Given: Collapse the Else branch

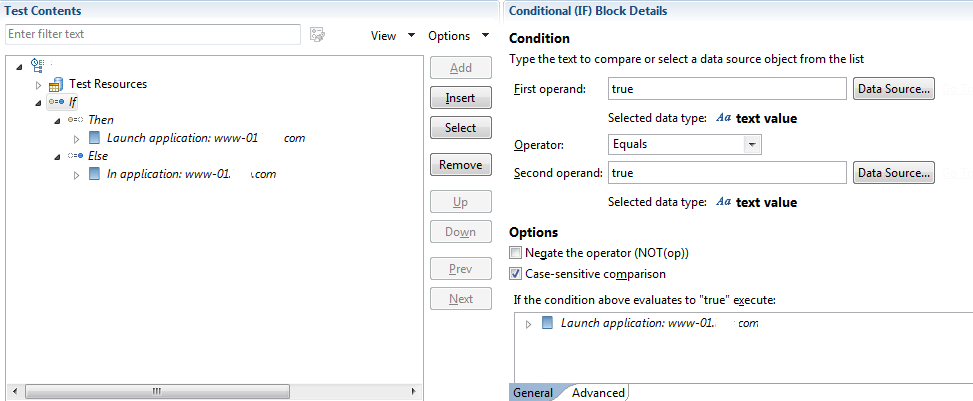Looking at the screenshot, I should [x=58, y=156].
